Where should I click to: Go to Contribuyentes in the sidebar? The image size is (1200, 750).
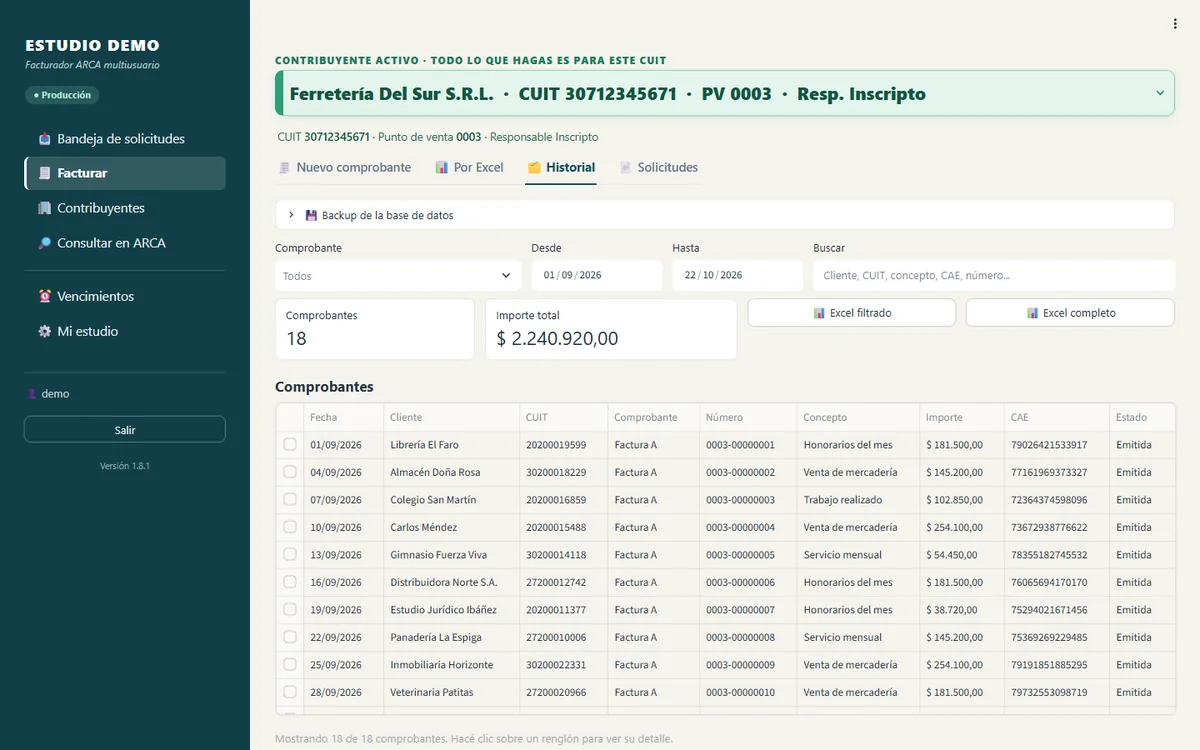pos(125,208)
